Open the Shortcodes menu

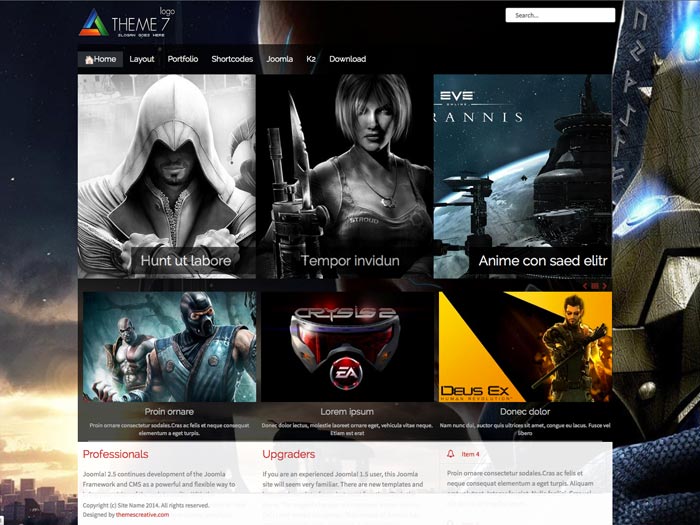point(232,59)
